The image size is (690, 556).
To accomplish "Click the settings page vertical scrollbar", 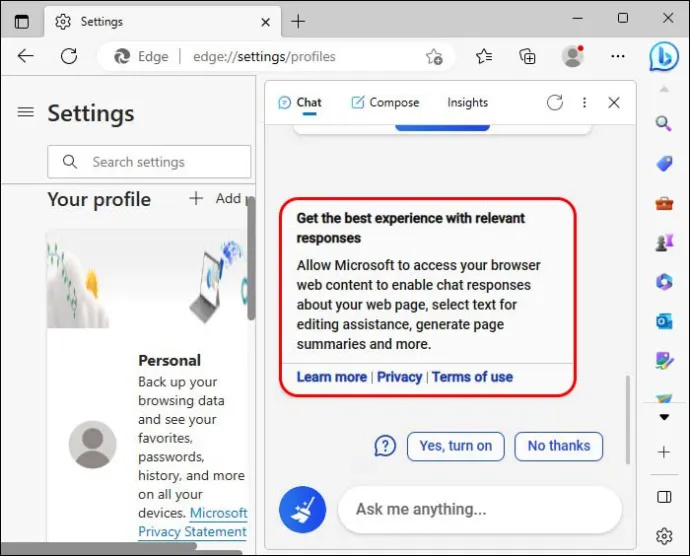I will [250, 258].
